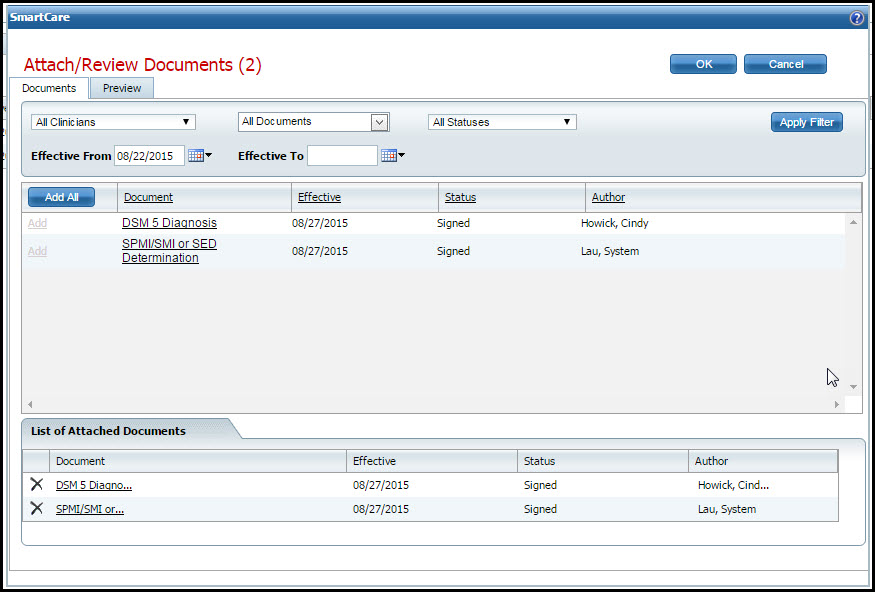Select the Documents tab

pyautogui.click(x=49, y=88)
